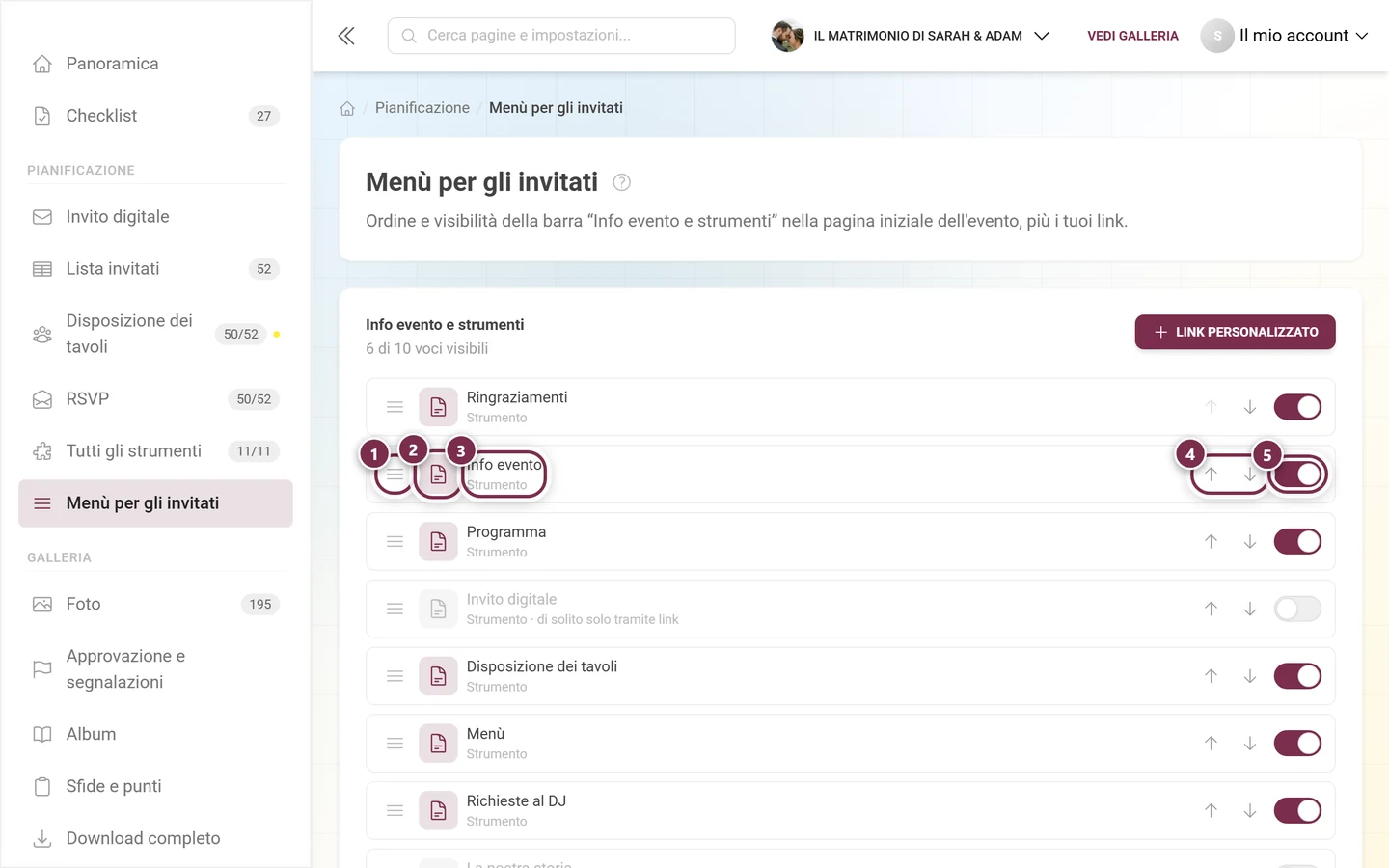Viewport: 1389px width, 868px height.
Task: Click drag handle of Invito digitale row
Action: [395, 609]
